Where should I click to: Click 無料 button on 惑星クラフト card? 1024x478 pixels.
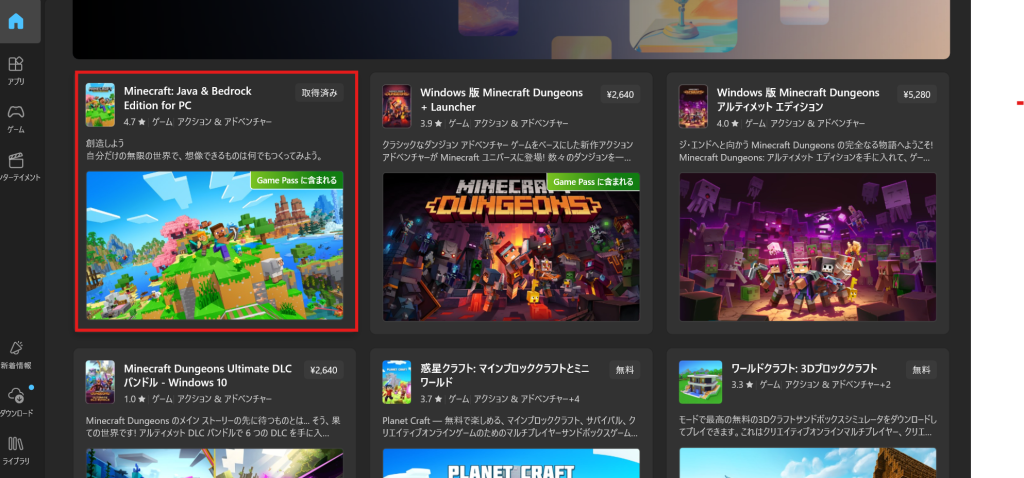tap(623, 369)
